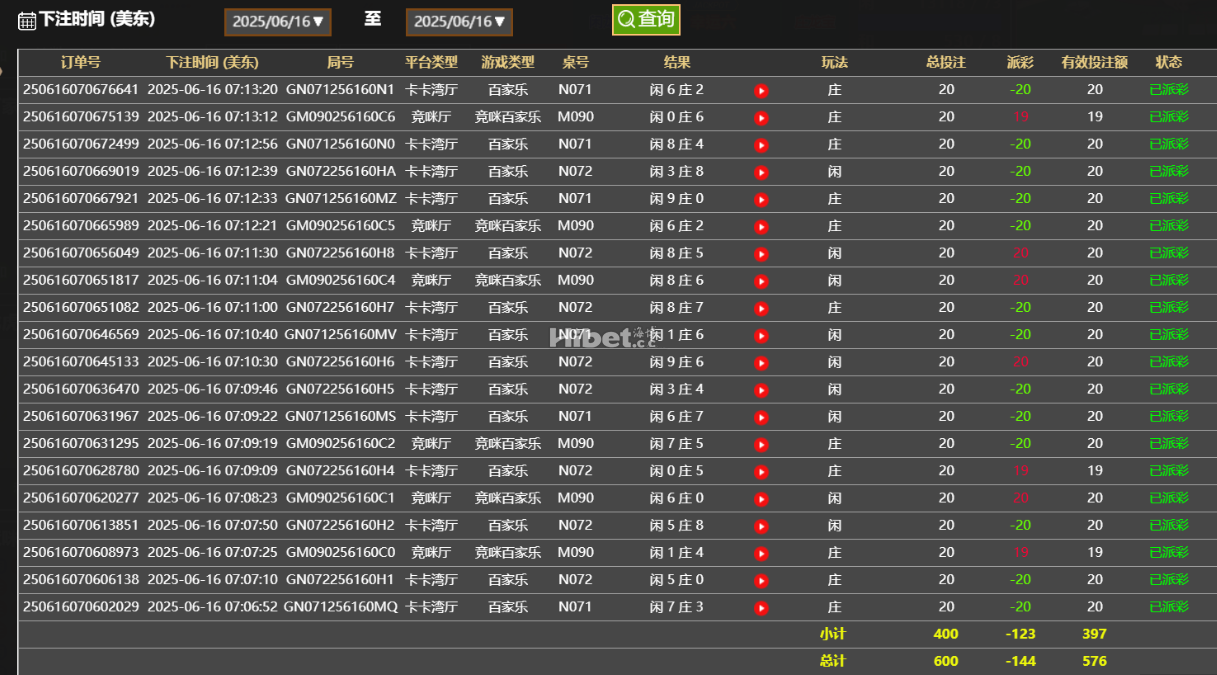The width and height of the screenshot is (1217, 675).
Task: Click replay icon for round GN072256160H8
Action: (761, 254)
